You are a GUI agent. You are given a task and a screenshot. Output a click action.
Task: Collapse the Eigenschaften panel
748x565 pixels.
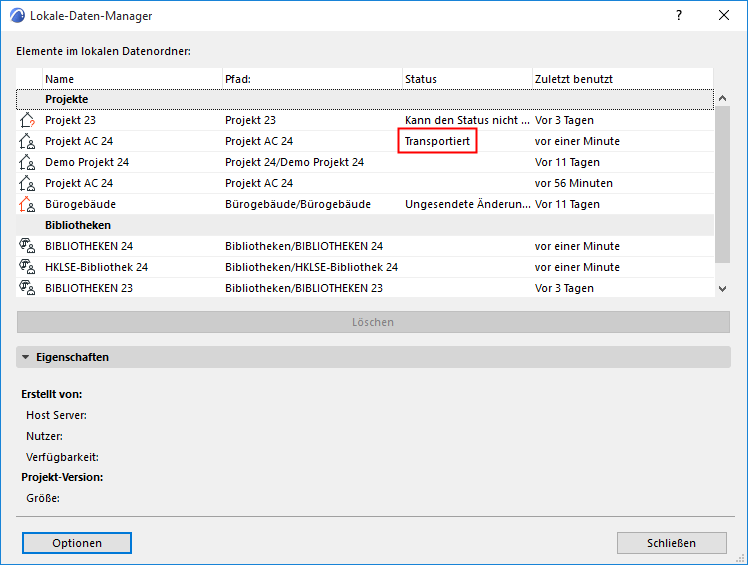(x=26, y=357)
